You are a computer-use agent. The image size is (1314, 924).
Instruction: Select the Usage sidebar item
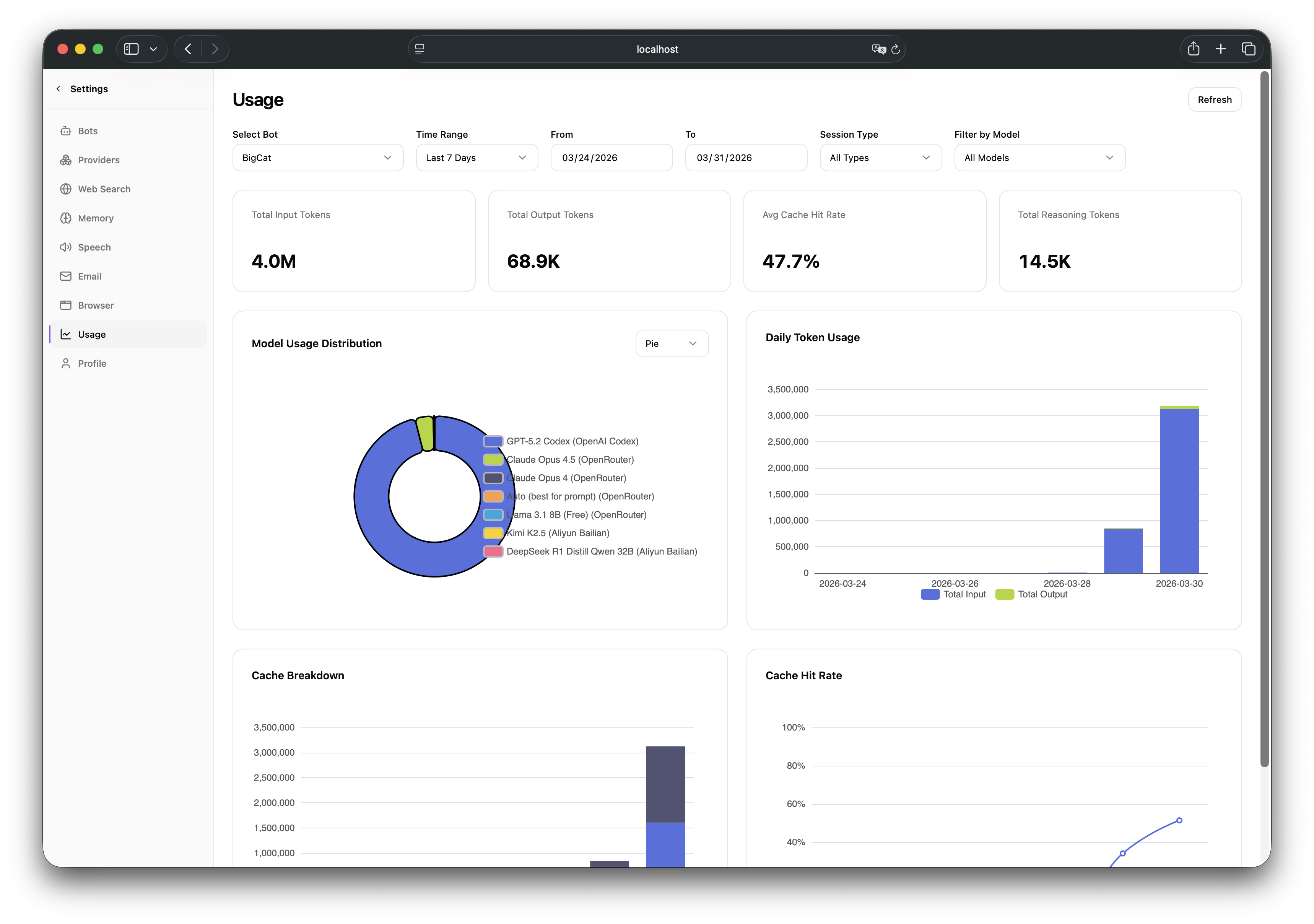pyautogui.click(x=92, y=334)
